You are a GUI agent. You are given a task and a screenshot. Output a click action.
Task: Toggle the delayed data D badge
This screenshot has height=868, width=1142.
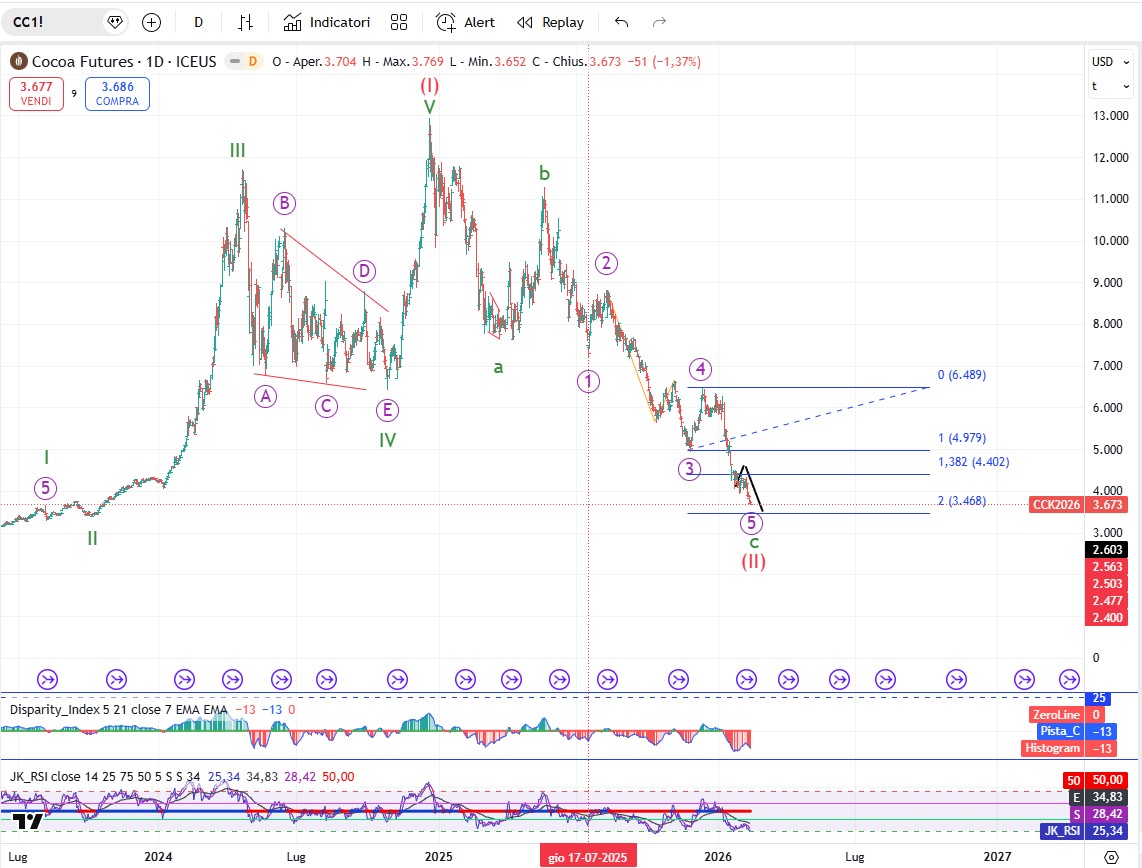coord(252,61)
